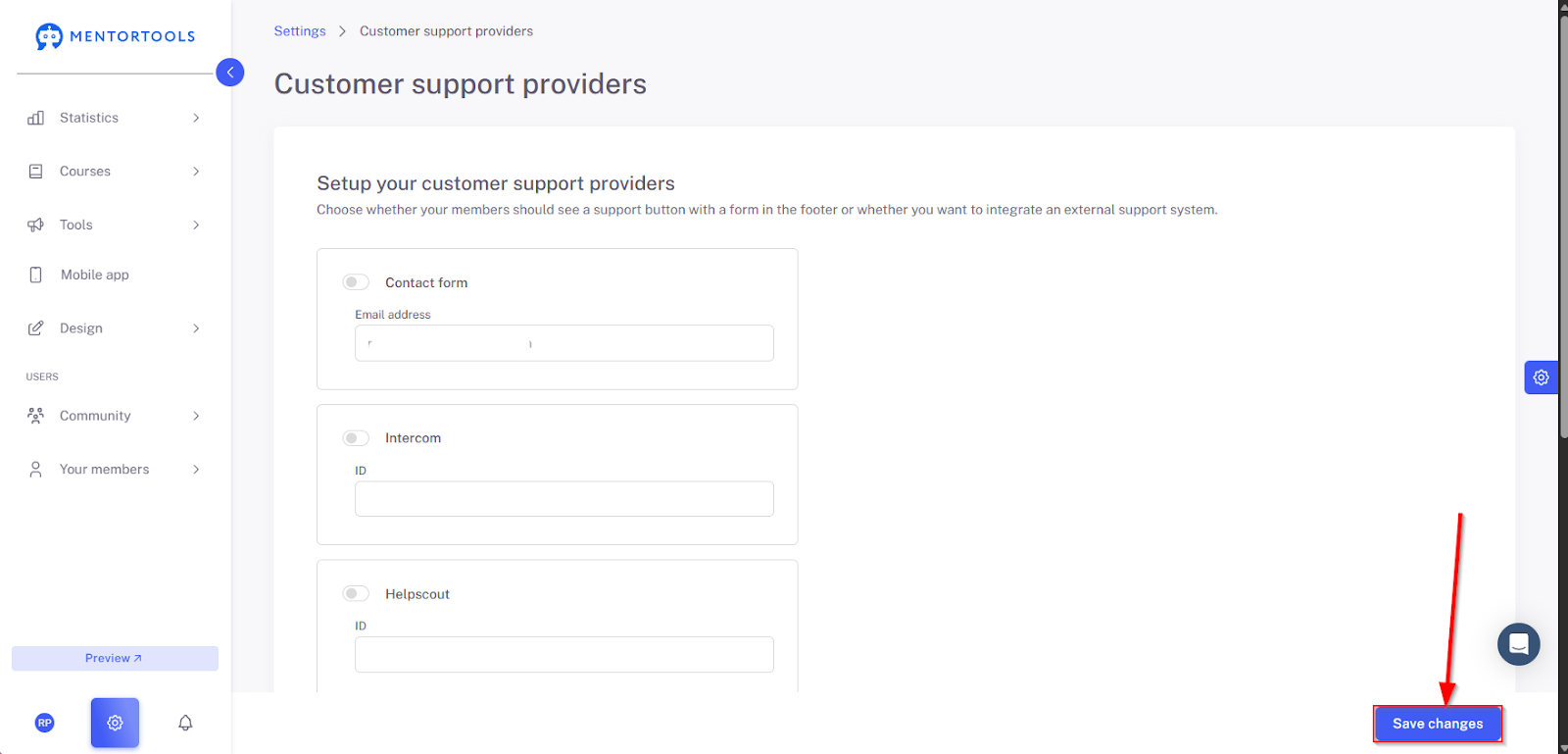Open the blue settings gear in the bottom bar
This screenshot has height=754, width=1568.
click(x=115, y=723)
